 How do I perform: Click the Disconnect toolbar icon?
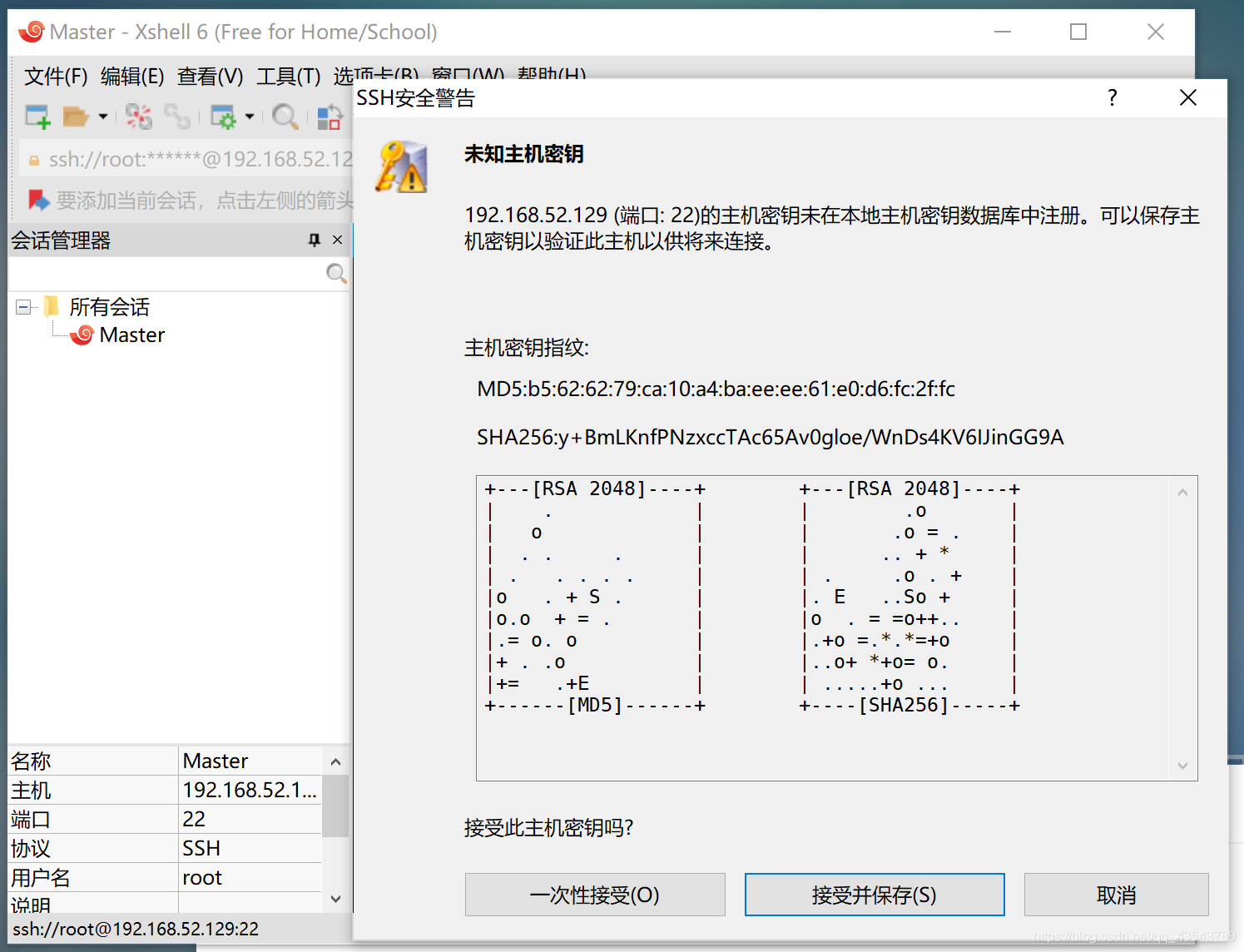(139, 117)
